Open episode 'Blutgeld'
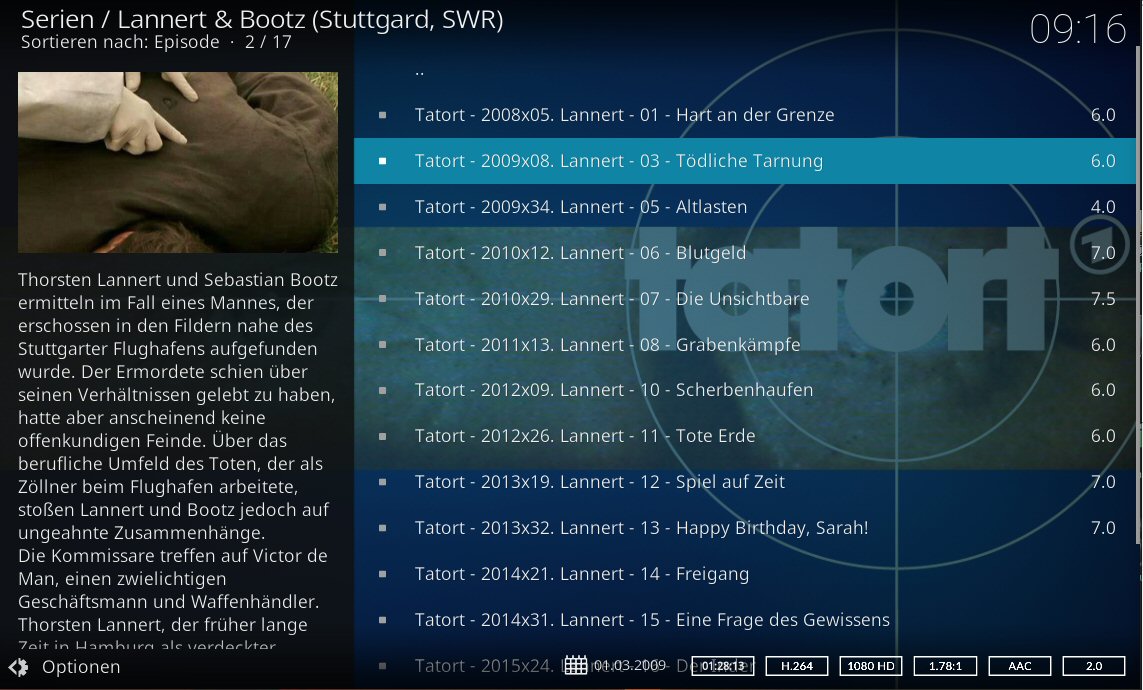The height and width of the screenshot is (690, 1143). coord(745,253)
